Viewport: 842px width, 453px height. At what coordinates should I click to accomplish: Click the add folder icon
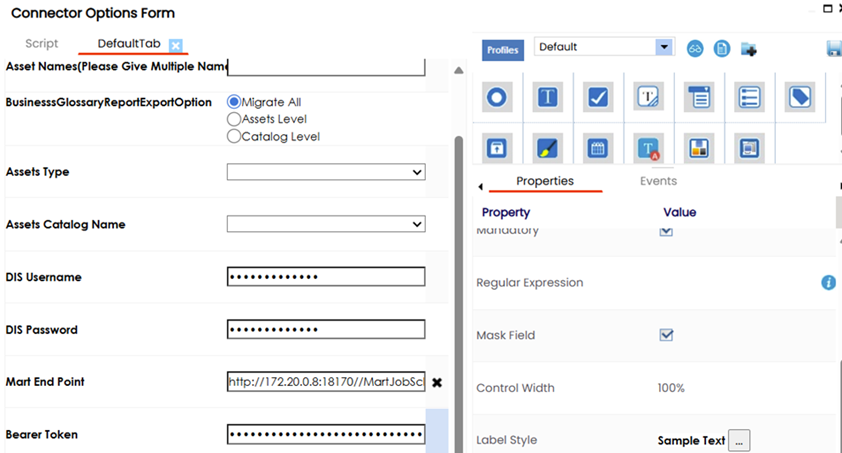pos(748,48)
